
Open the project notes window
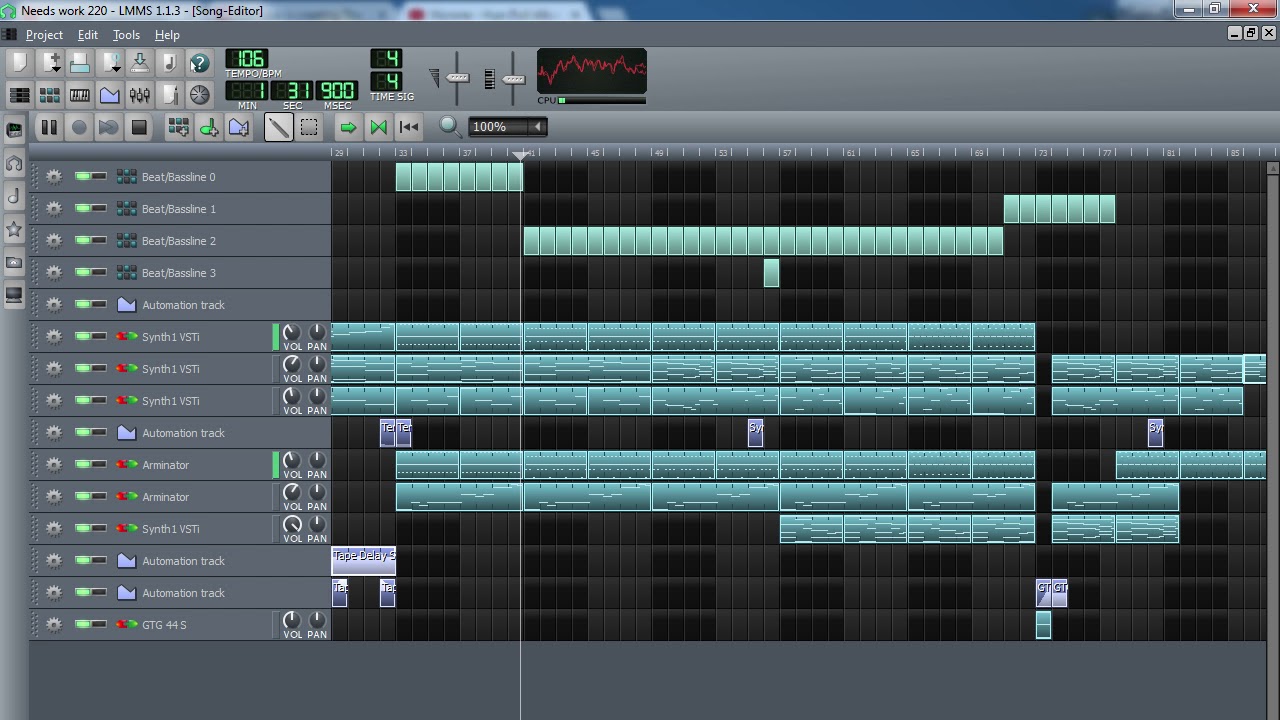pos(169,95)
